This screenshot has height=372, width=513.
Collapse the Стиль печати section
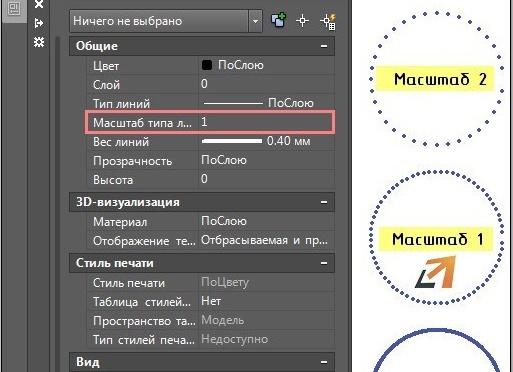pos(324,263)
